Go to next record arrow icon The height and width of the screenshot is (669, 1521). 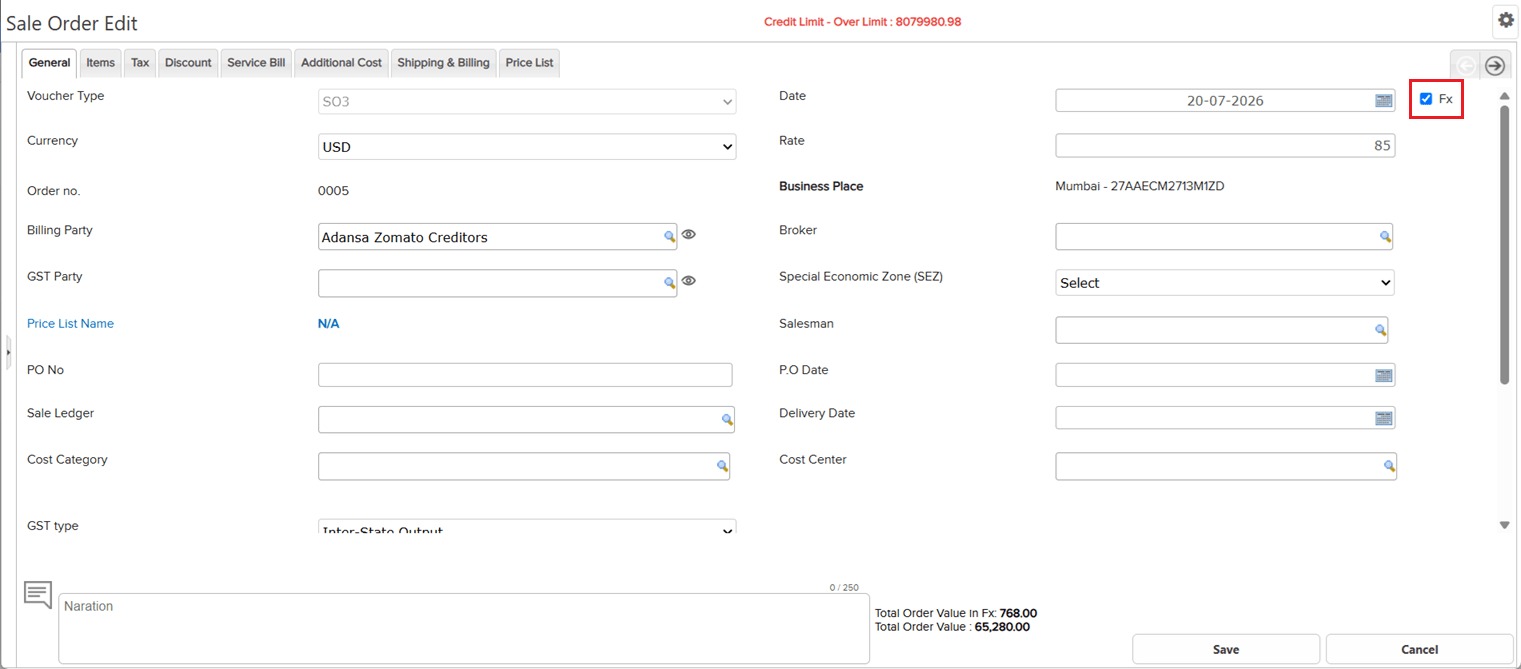pos(1495,65)
